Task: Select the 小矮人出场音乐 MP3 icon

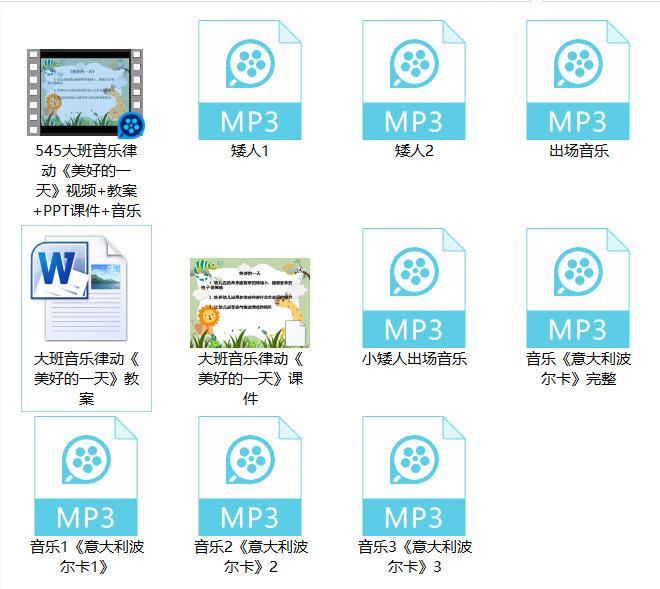Action: (x=414, y=288)
